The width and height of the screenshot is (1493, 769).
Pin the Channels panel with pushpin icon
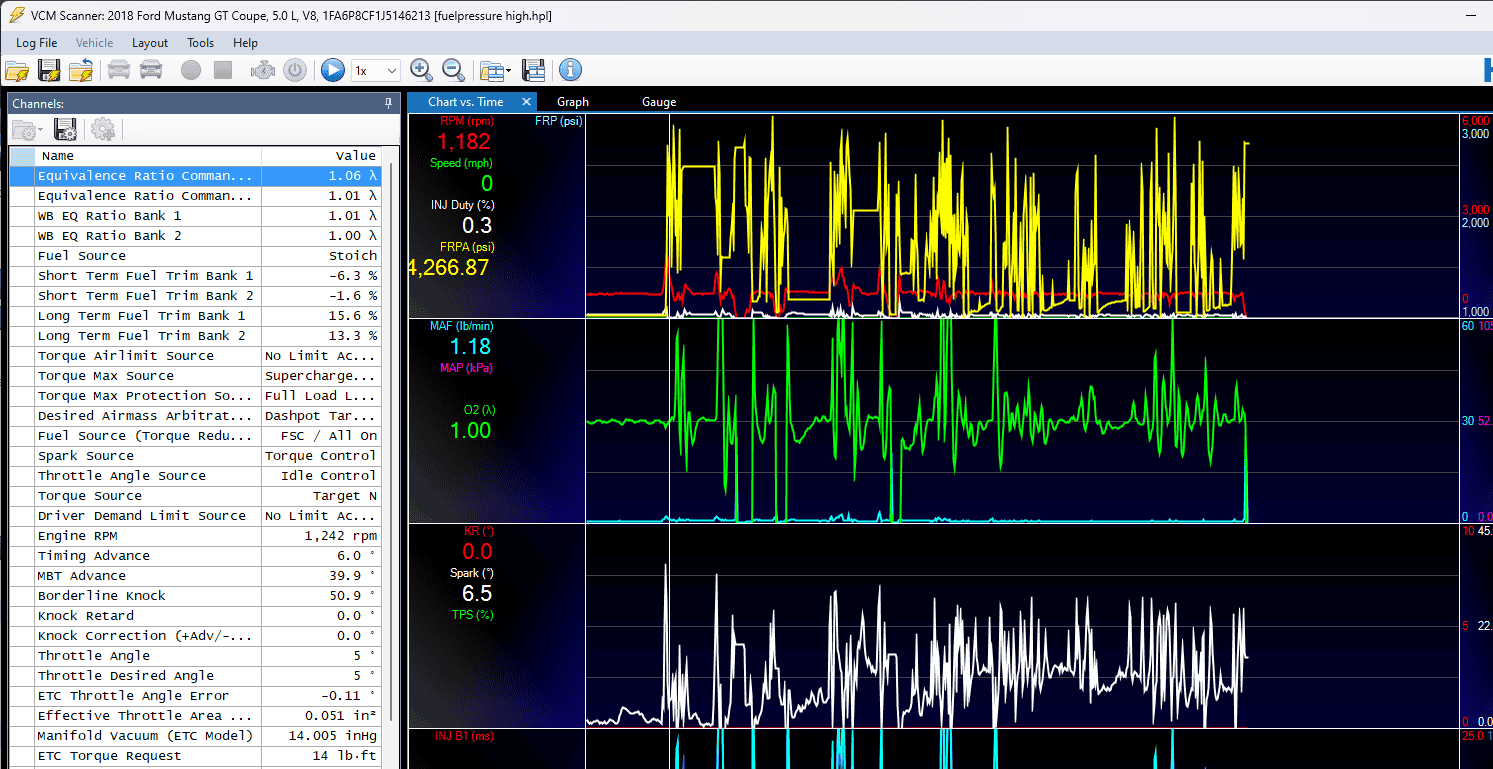388,103
